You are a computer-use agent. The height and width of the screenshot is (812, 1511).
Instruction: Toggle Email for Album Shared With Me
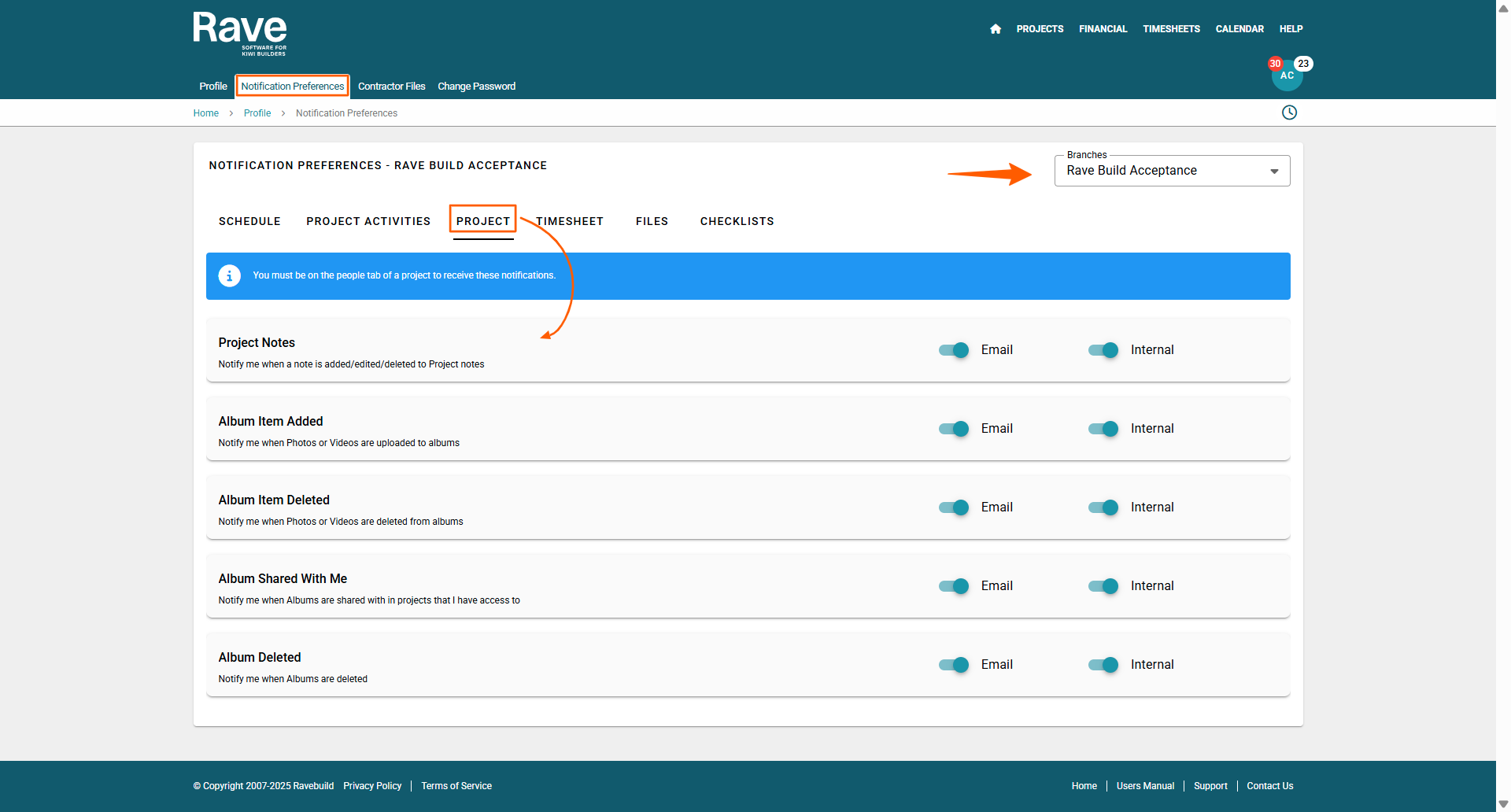coord(954,586)
